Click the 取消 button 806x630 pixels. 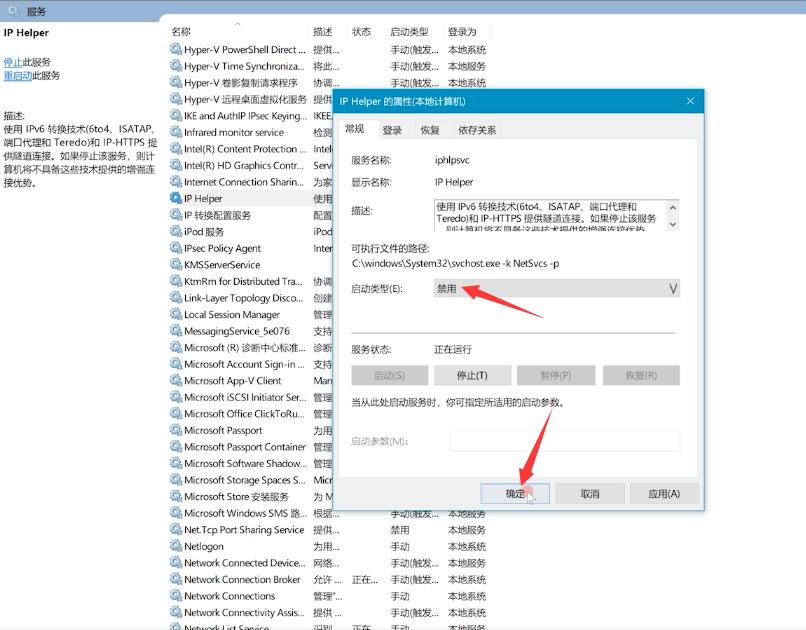590,494
